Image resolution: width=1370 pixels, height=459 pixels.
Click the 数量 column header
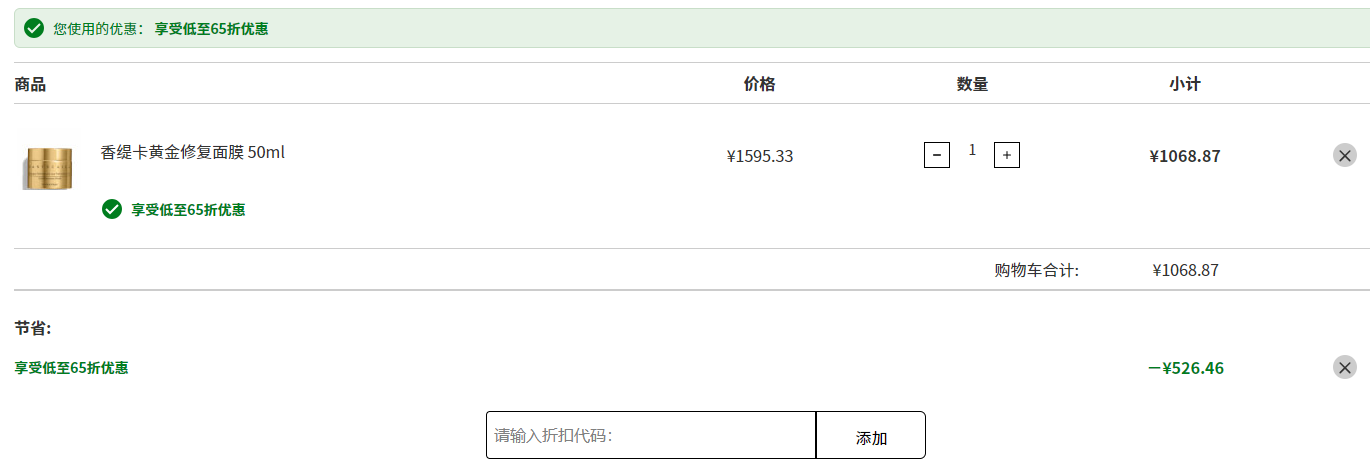(x=972, y=84)
